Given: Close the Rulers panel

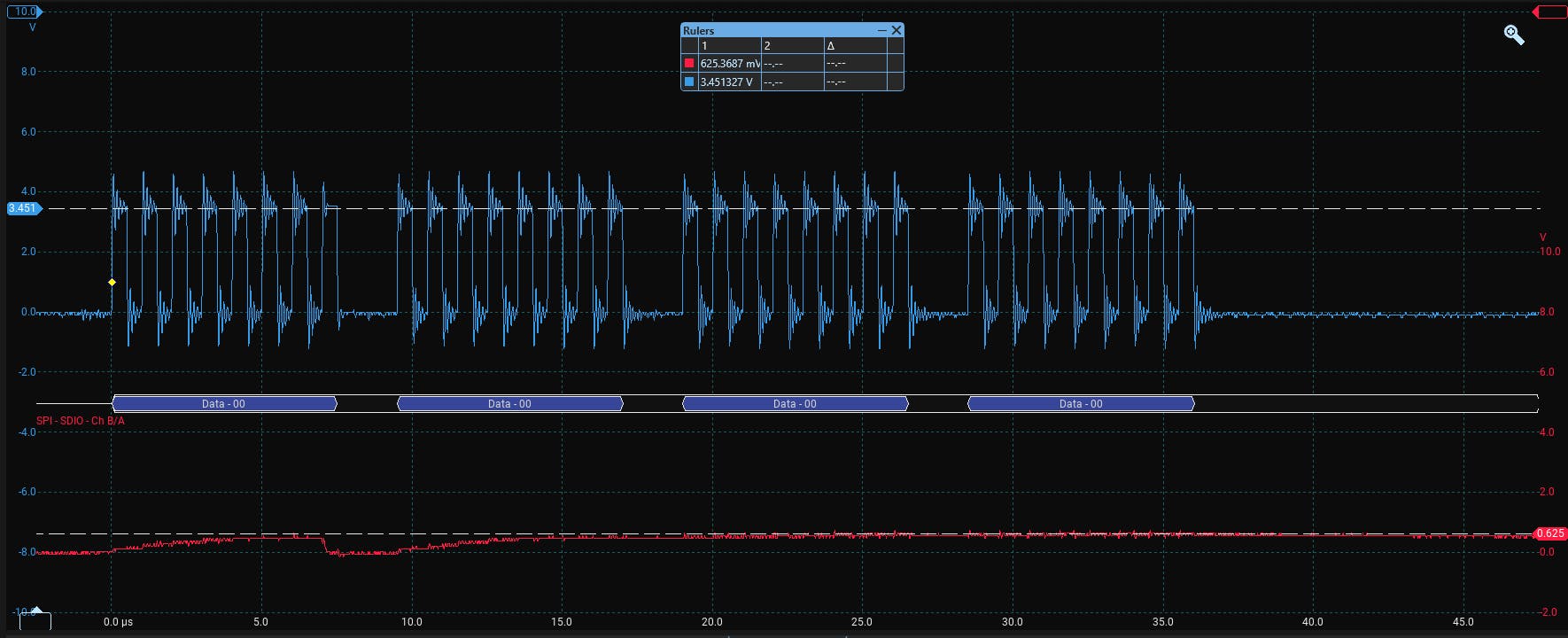Looking at the screenshot, I should click(897, 30).
